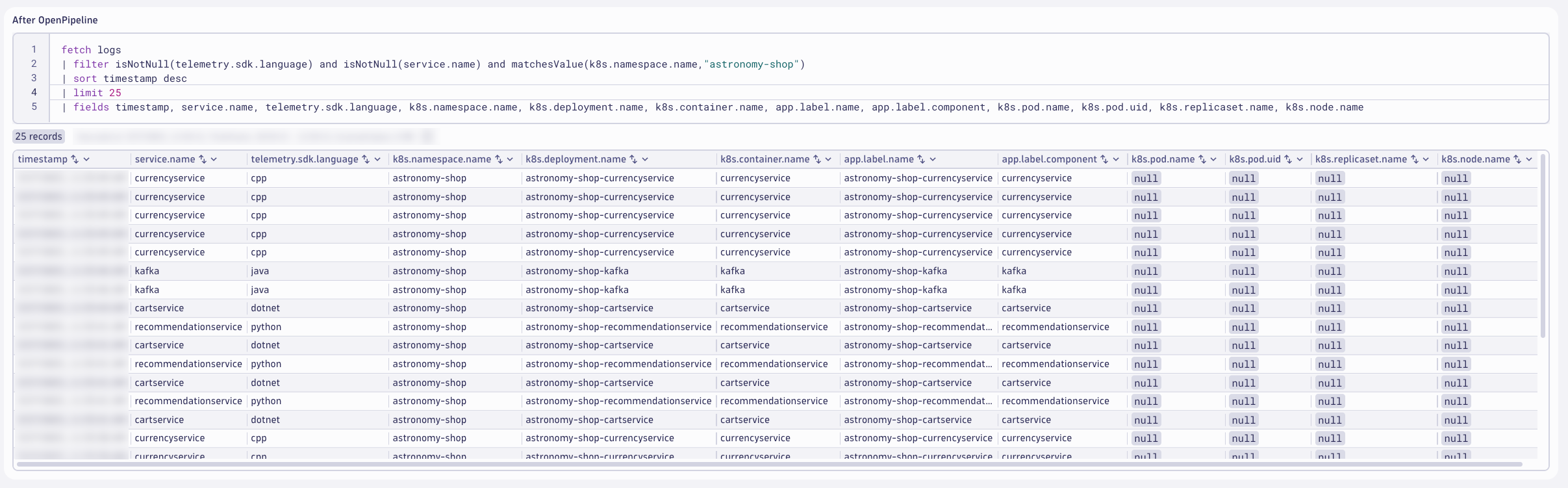Viewport: 1568px width, 488px height.
Task: Click the filter isNotNull query line
Action: (x=433, y=64)
